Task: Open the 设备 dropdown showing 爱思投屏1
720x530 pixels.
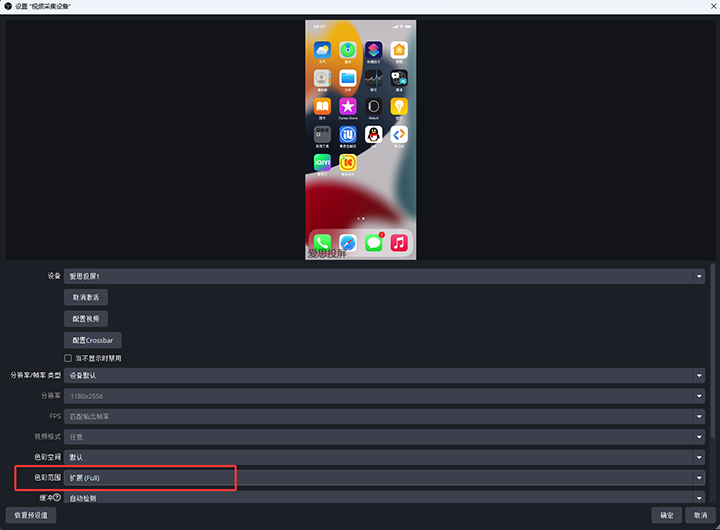Action: coord(384,276)
